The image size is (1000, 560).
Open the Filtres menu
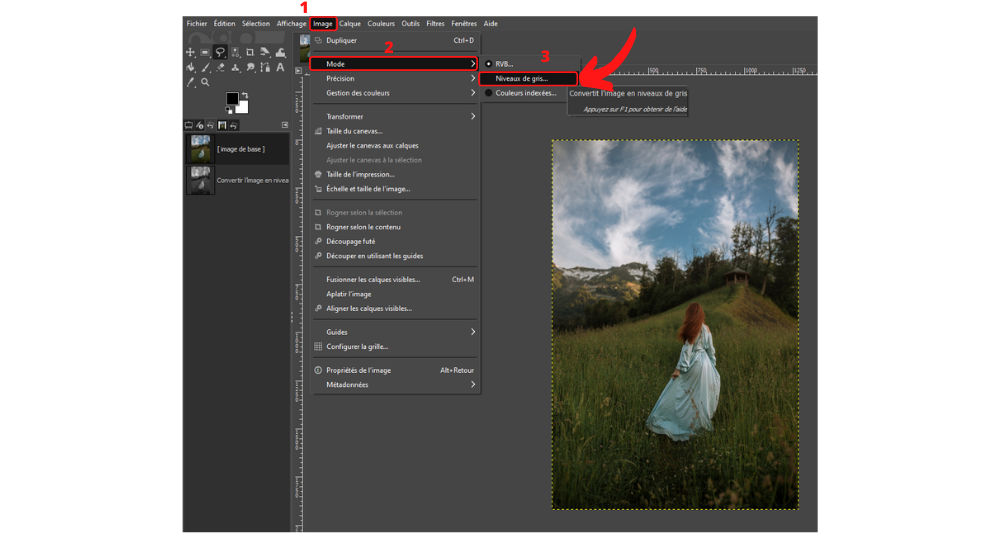click(x=436, y=24)
